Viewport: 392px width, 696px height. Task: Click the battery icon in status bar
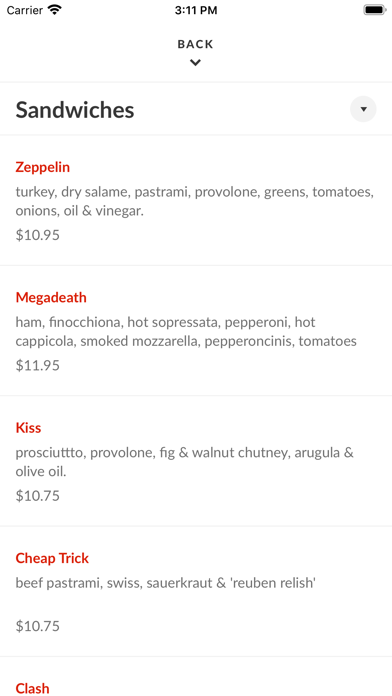[x=375, y=10]
